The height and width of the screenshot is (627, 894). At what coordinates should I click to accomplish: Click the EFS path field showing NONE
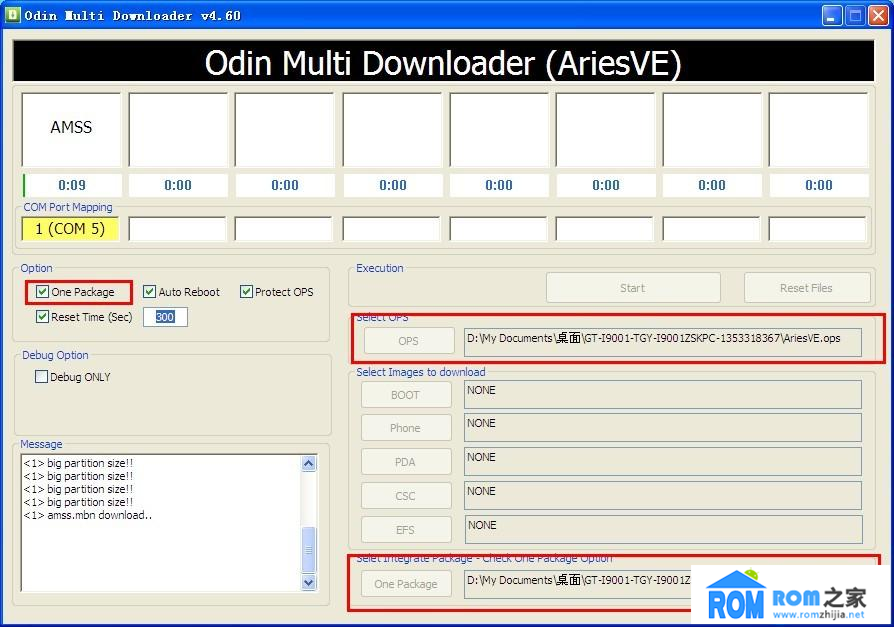pyautogui.click(x=663, y=530)
